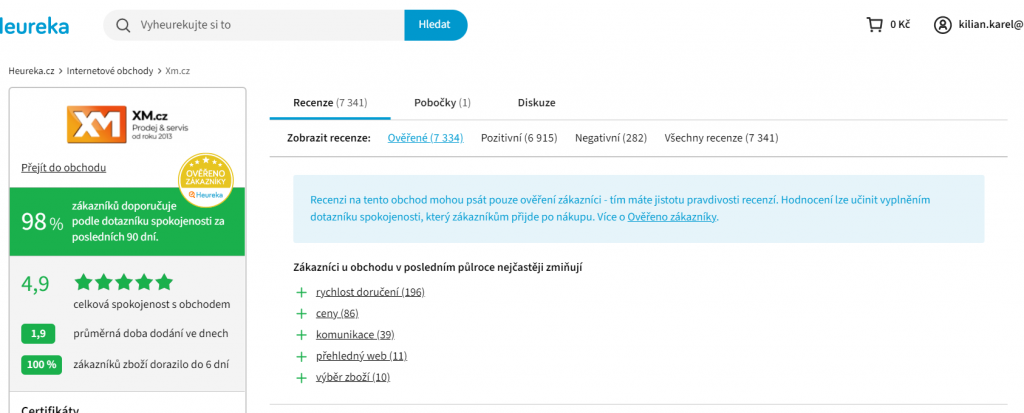Click the plus next to přehledný web
Screen dimensions: 1024x413
(301, 356)
